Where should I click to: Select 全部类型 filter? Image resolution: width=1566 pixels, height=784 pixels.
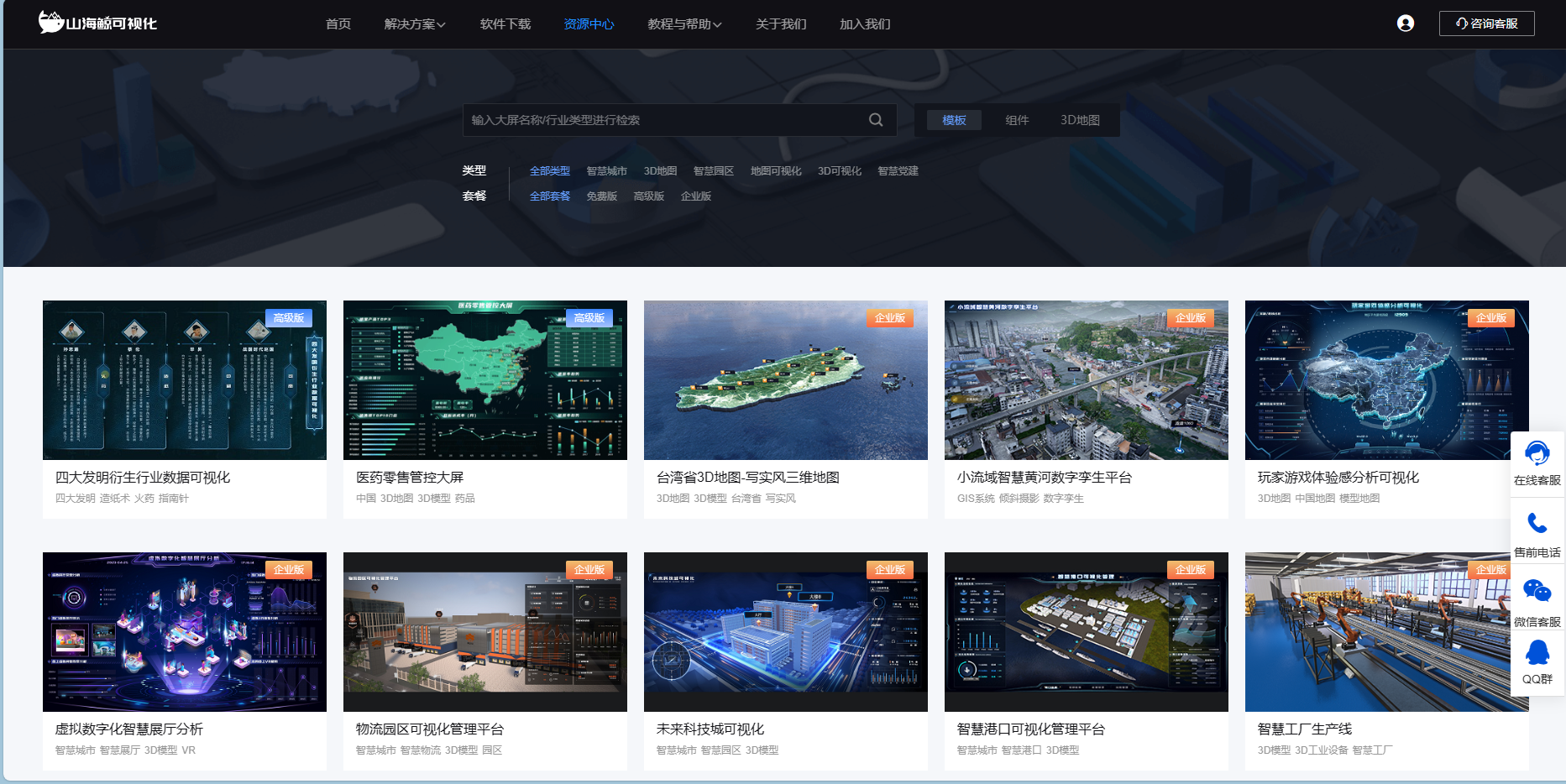pos(550,171)
